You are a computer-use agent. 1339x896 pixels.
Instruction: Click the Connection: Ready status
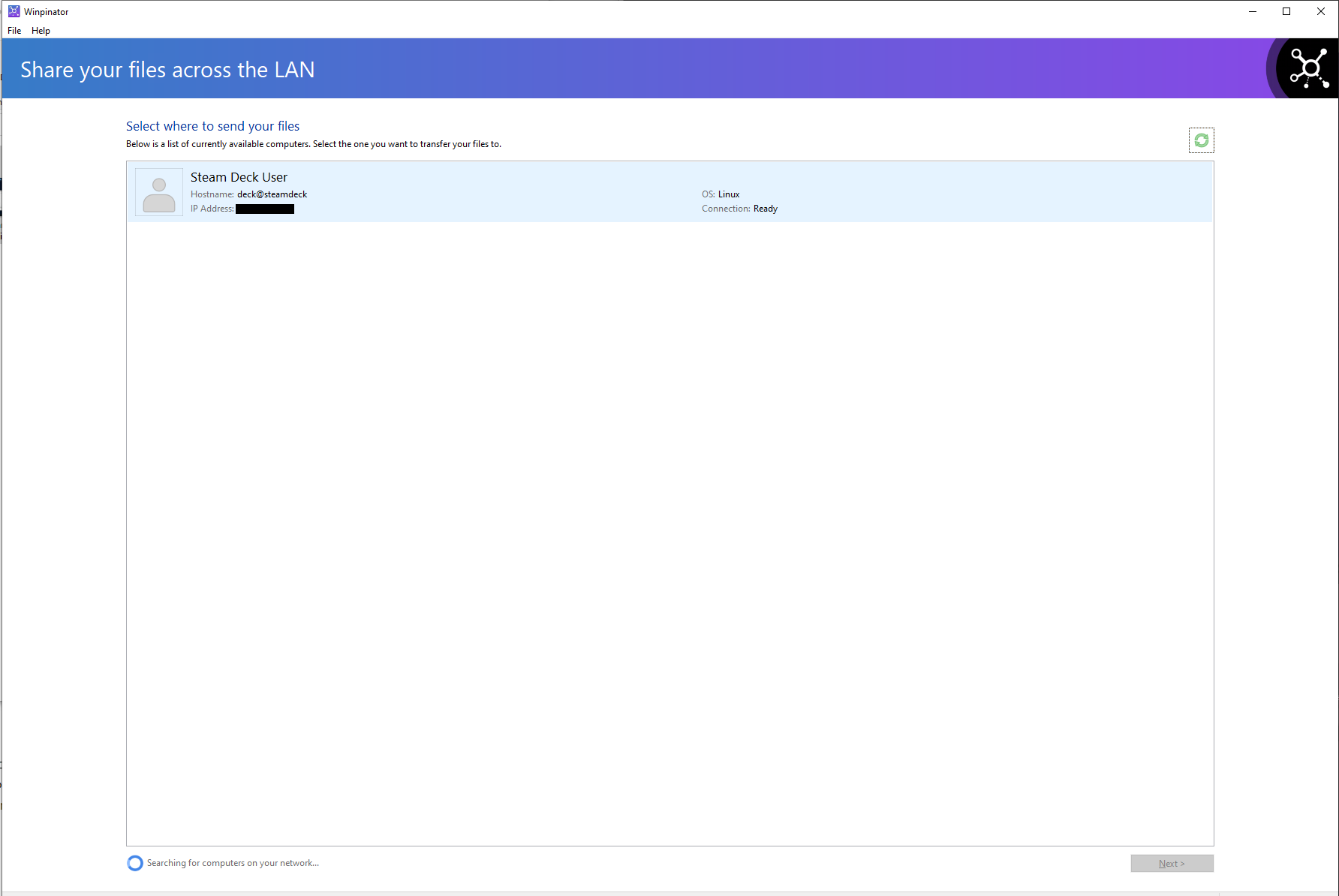[x=739, y=209]
